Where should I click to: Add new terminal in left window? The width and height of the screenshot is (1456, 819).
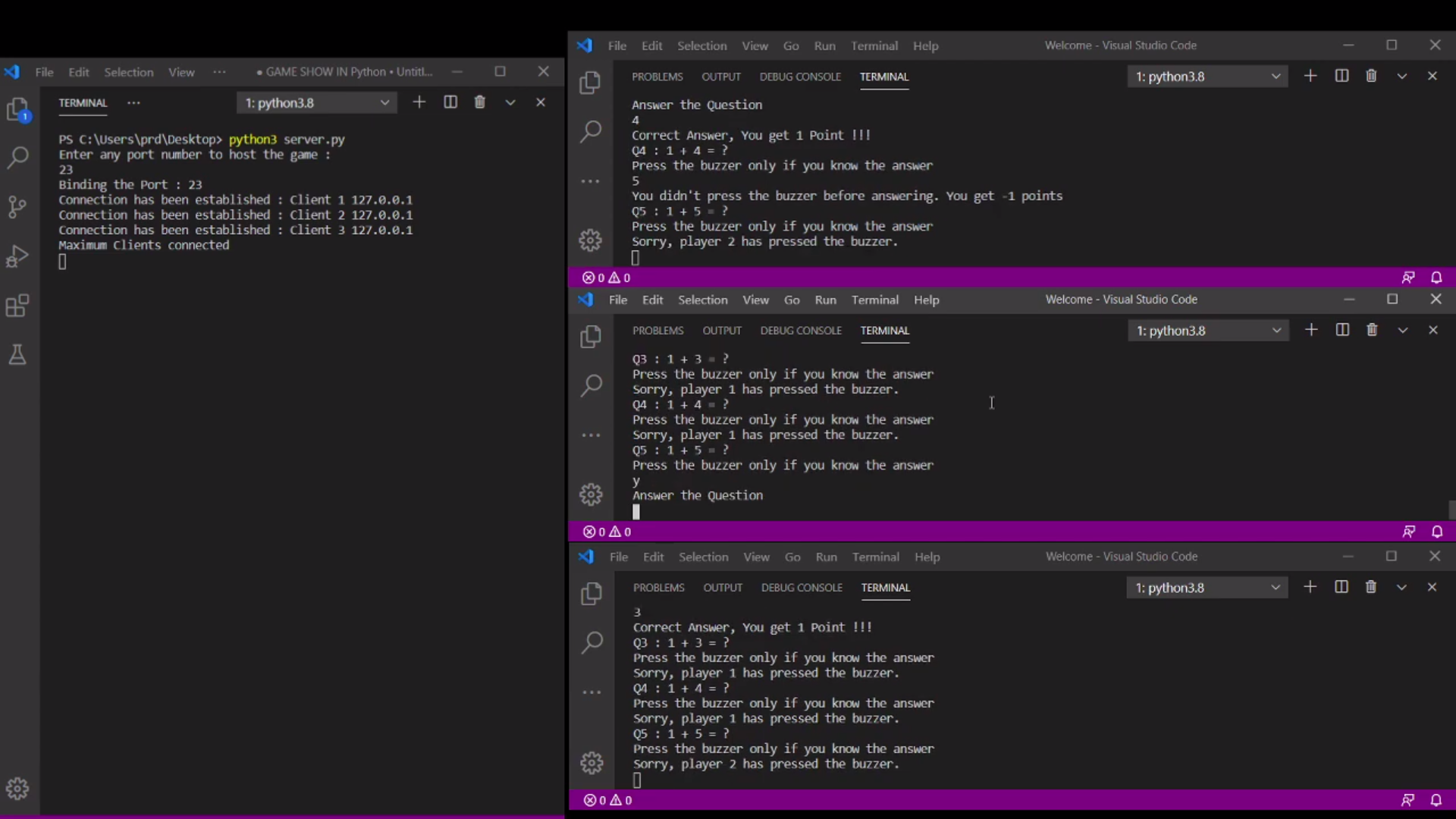[x=419, y=102]
